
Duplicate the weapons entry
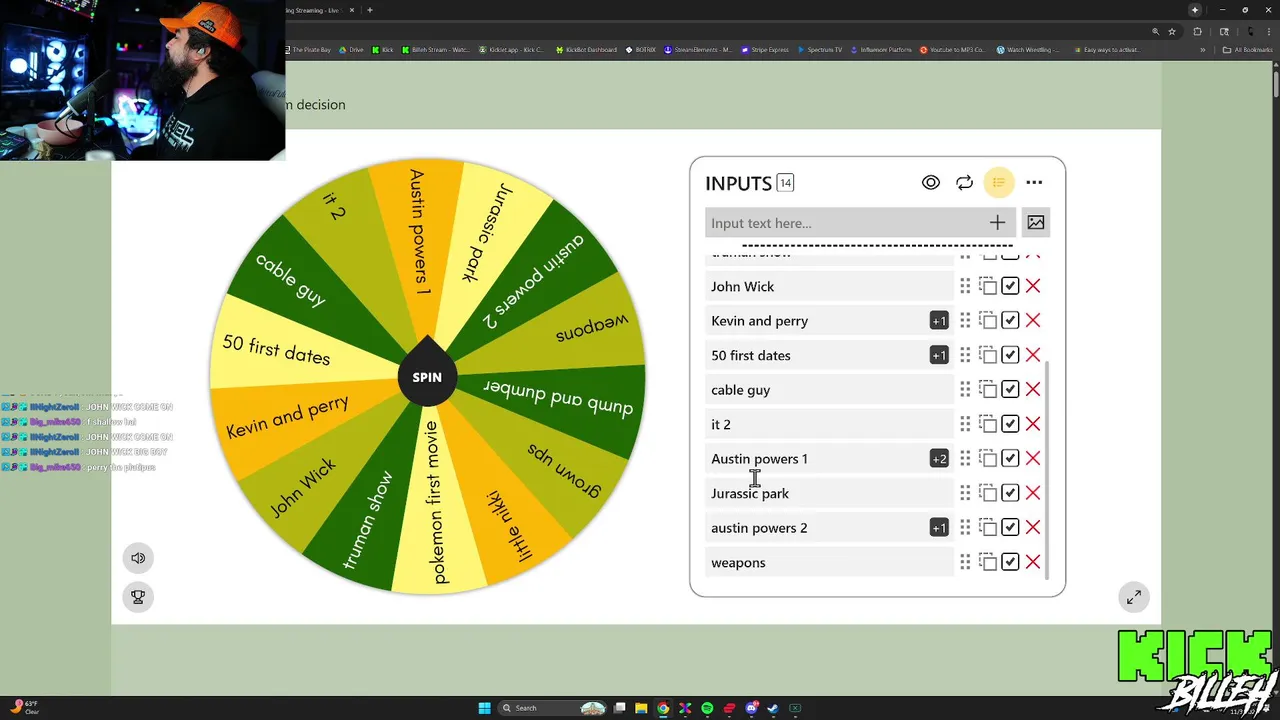point(988,562)
